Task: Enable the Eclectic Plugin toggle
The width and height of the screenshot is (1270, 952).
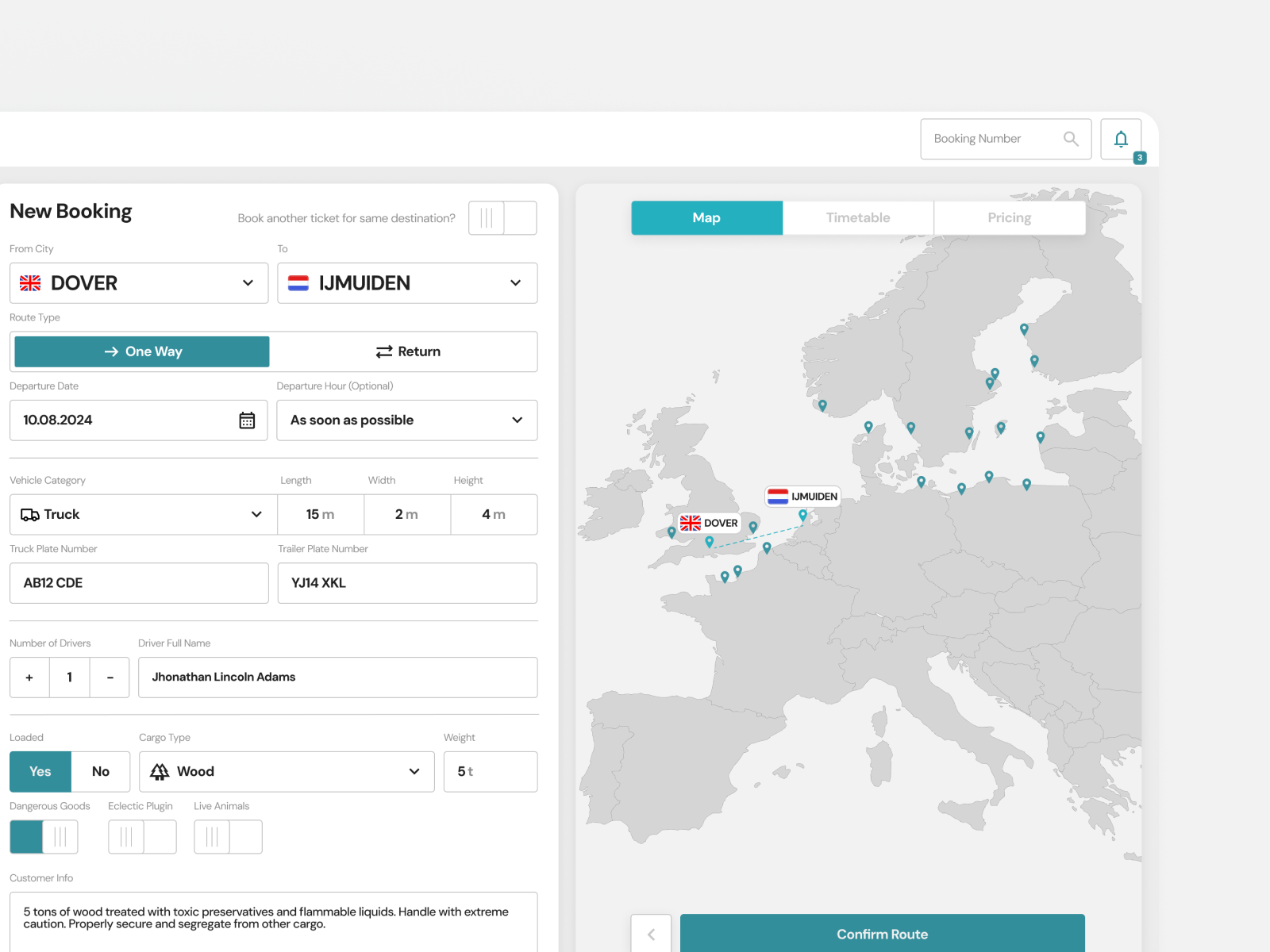Action: [x=142, y=837]
